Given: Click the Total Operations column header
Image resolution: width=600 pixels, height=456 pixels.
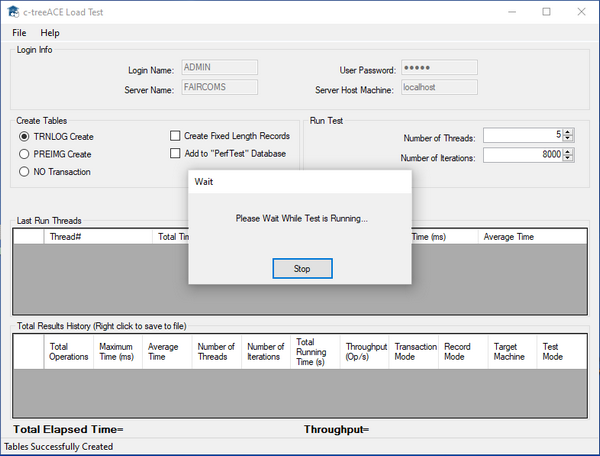Looking at the screenshot, I should 69,352.
